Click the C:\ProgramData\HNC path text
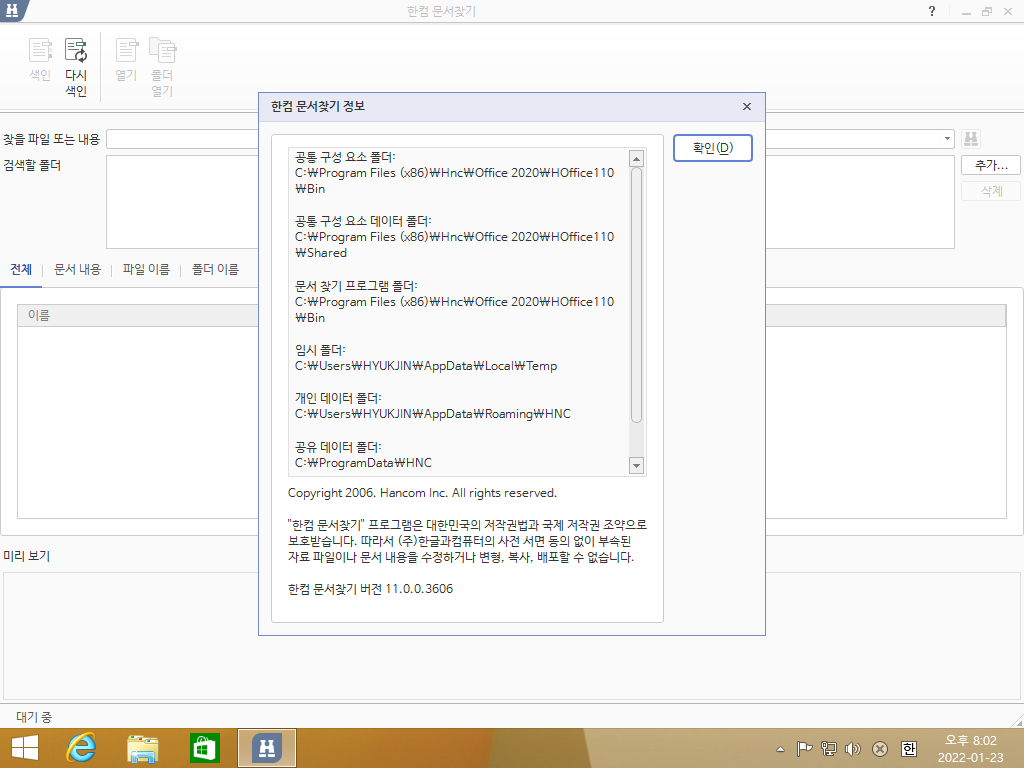Image resolution: width=1024 pixels, height=768 pixels. (x=363, y=463)
